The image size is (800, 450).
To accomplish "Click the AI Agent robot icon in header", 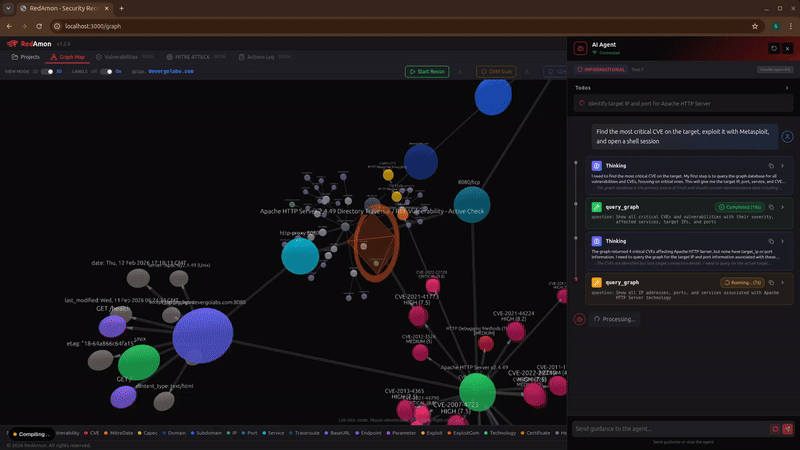I will 580,48.
